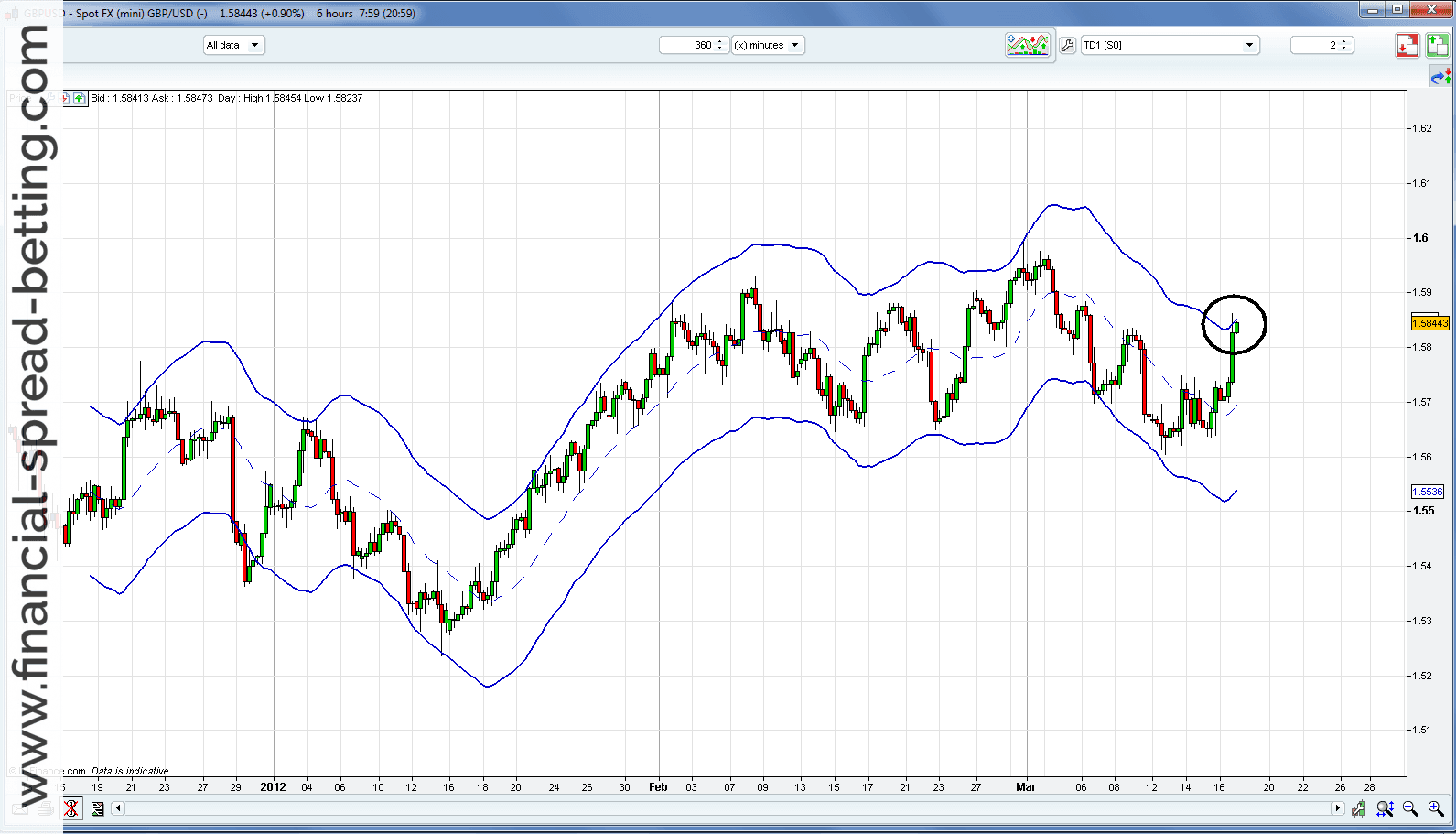The width and height of the screenshot is (1456, 834).
Task: Open the candlestick chart properties wrench icon
Action: (1358, 808)
